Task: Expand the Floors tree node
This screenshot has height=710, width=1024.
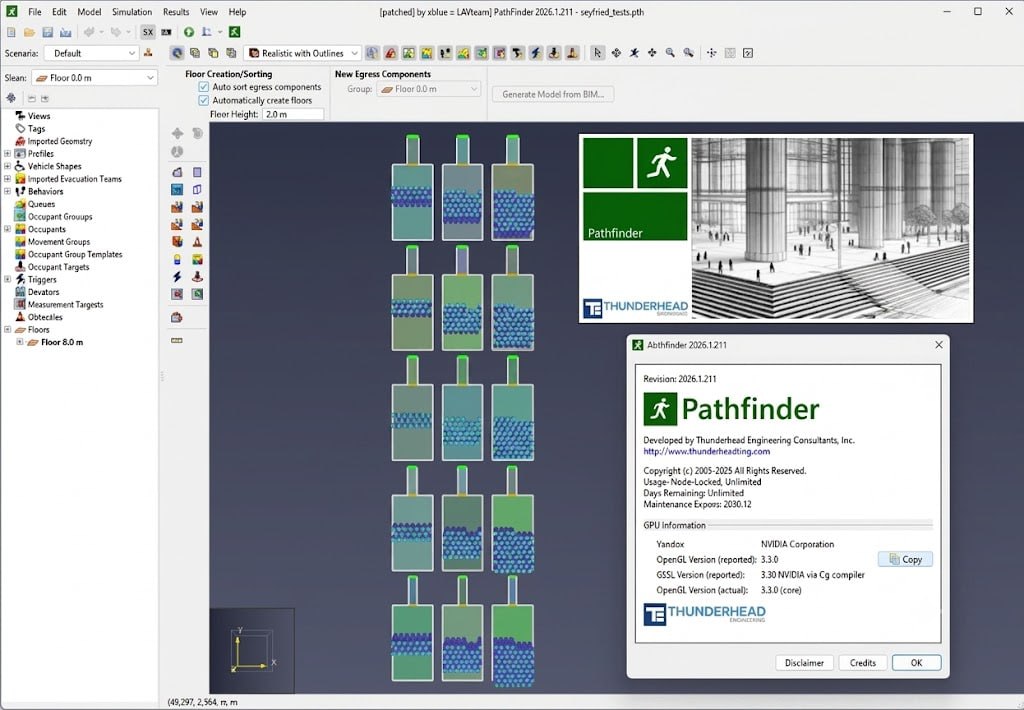Action: coord(7,330)
